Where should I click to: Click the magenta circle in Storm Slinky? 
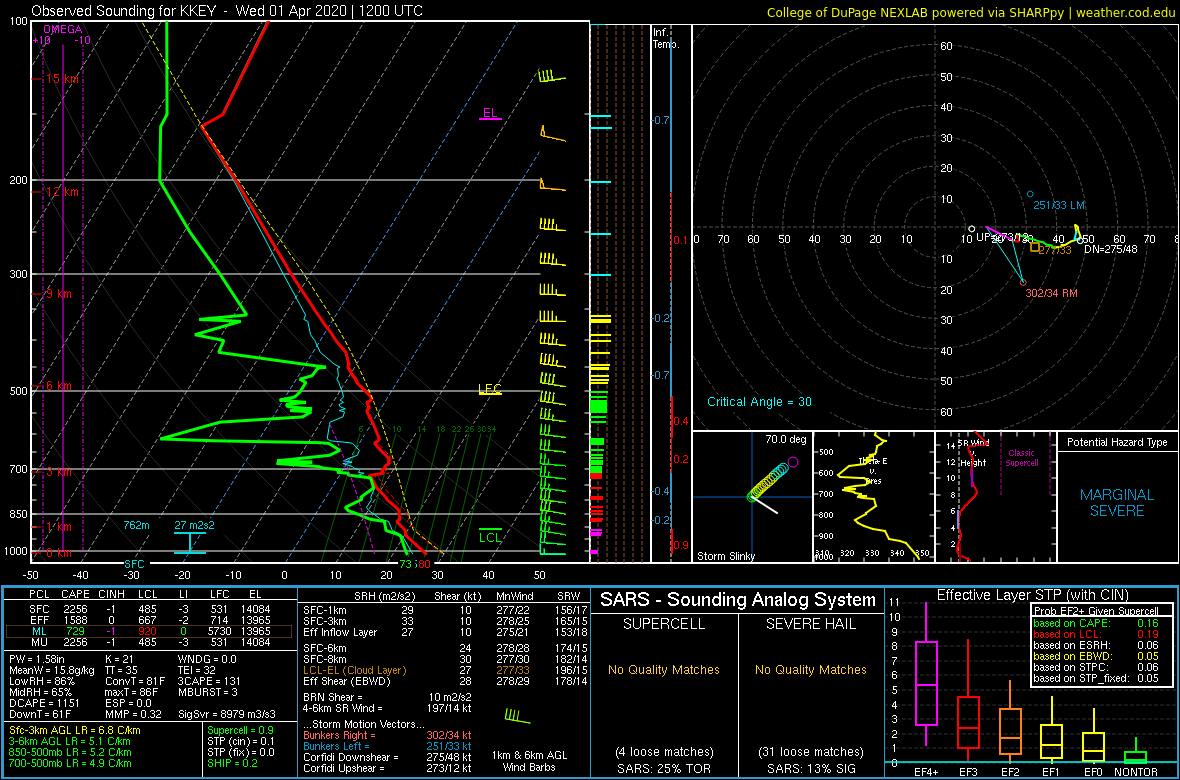792,462
